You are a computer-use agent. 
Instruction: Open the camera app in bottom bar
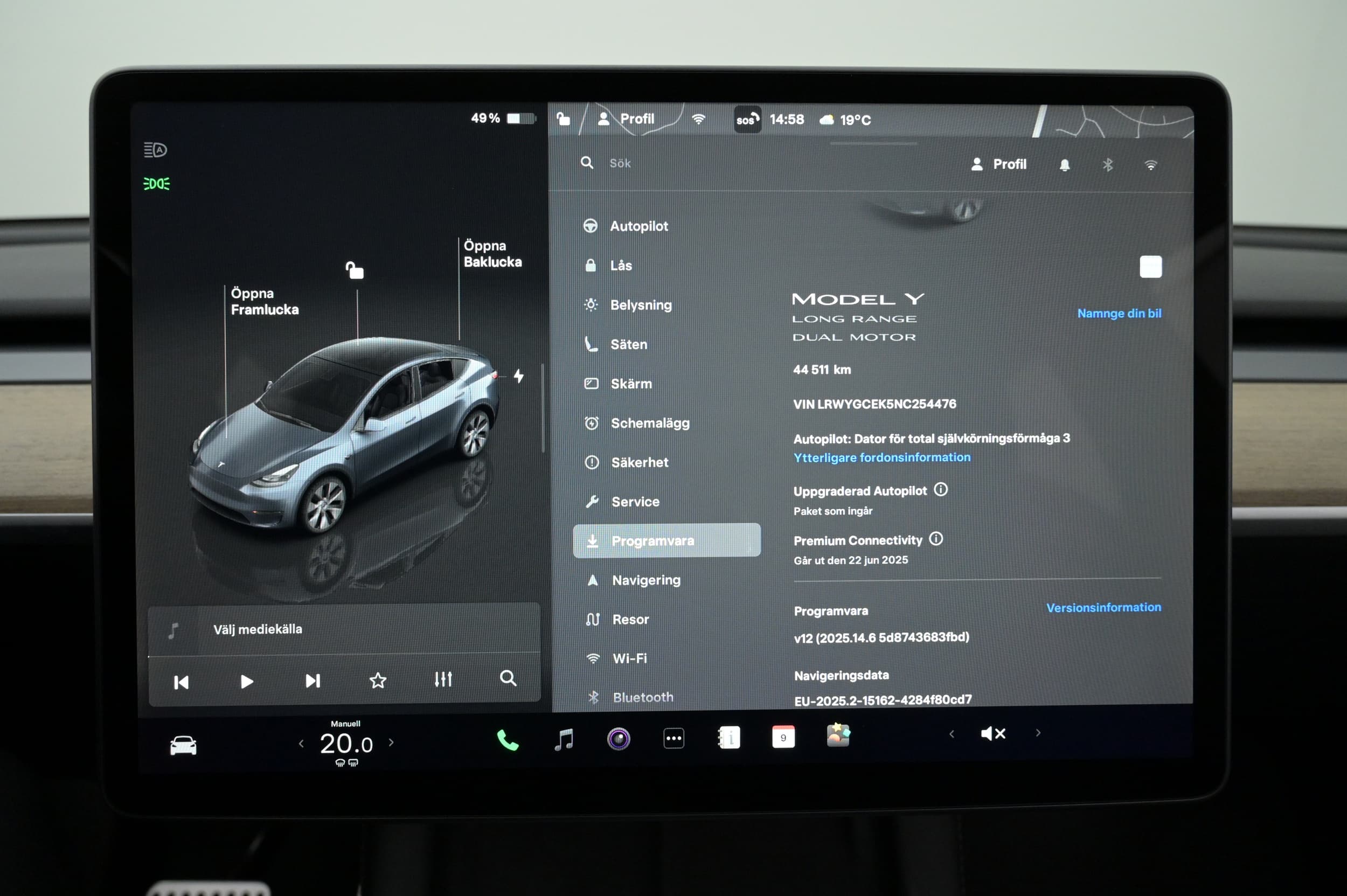(619, 739)
